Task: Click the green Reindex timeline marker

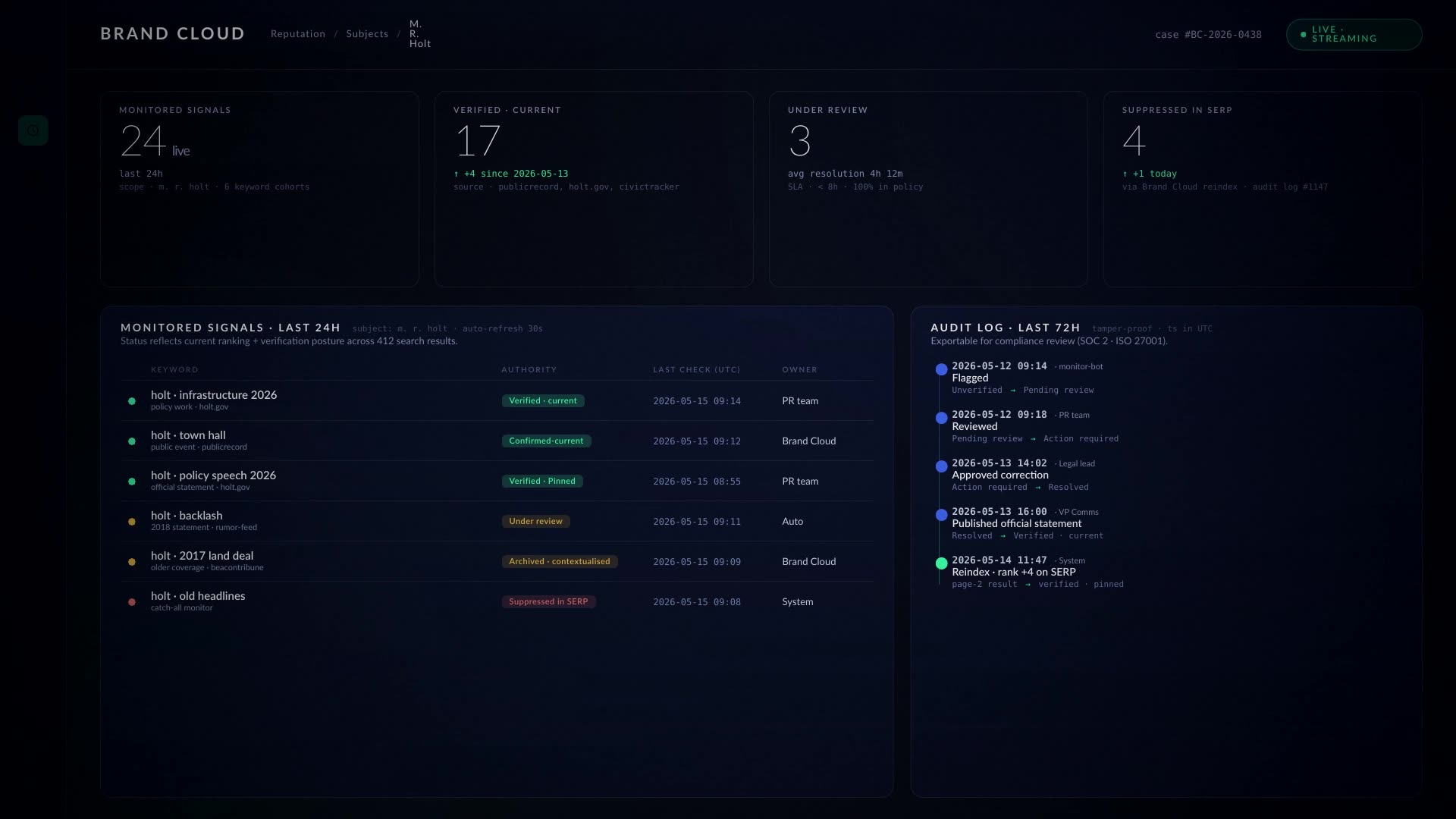Action: pos(941,563)
